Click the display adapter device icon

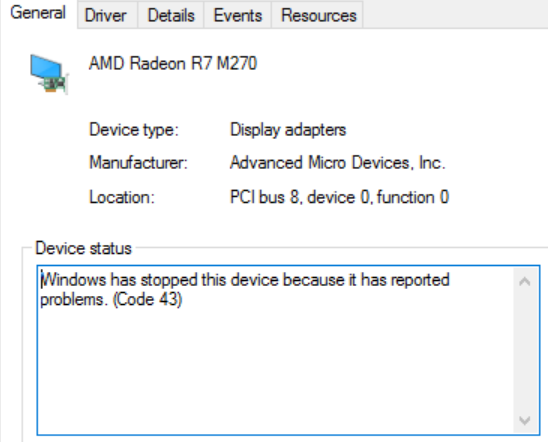tap(49, 74)
